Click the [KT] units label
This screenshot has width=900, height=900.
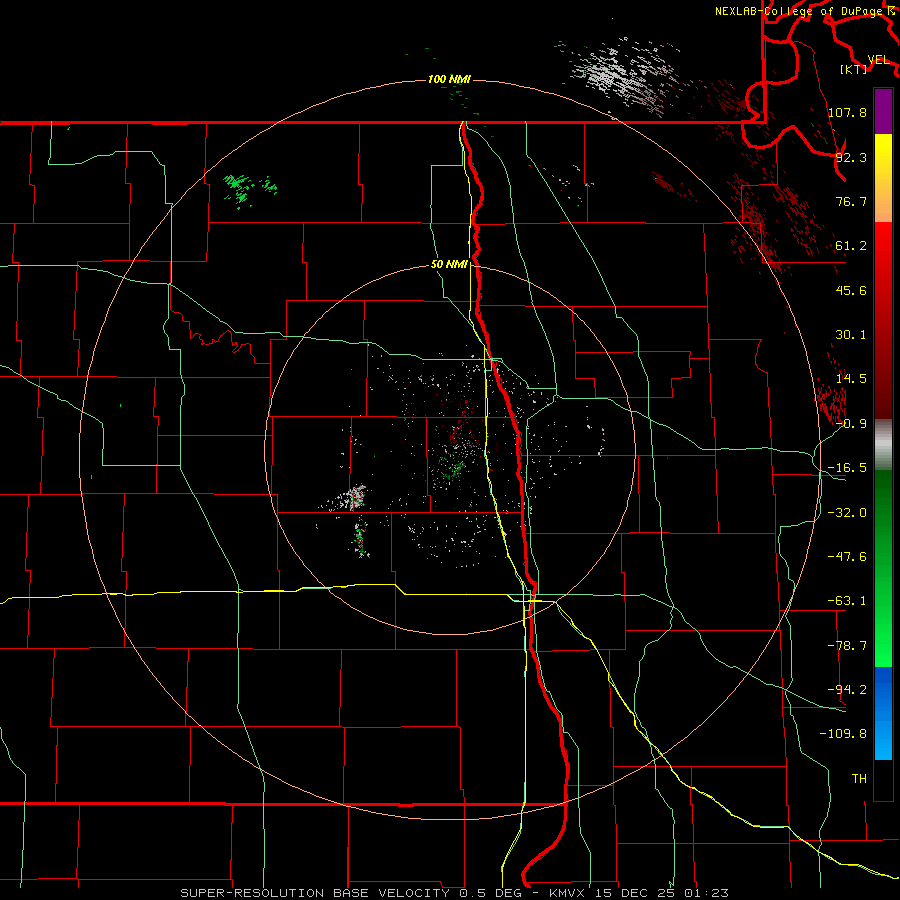coord(854,69)
